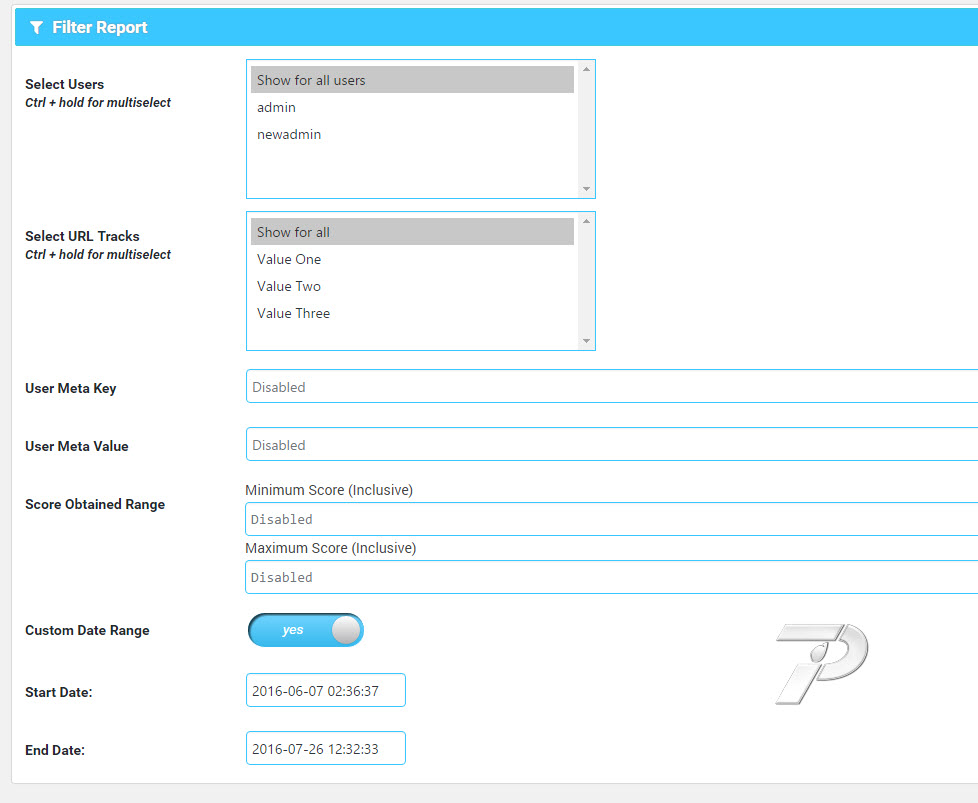The height and width of the screenshot is (803, 978).
Task: Select 'Show for all' in URL Tracks
Action: [x=412, y=232]
